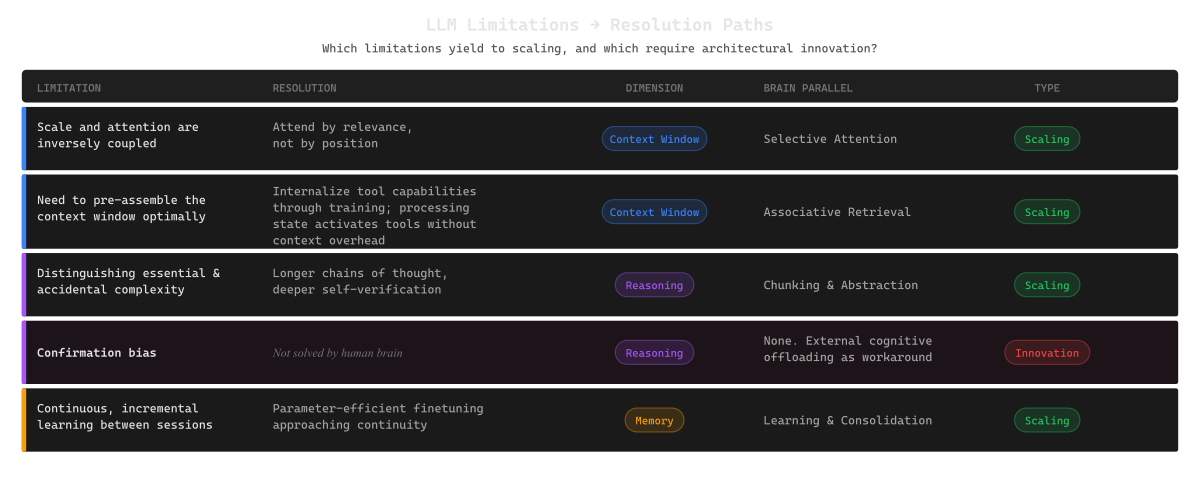This screenshot has width=1200, height=480.
Task: Click the orange bar beside Continuous learning row
Action: 23,420
